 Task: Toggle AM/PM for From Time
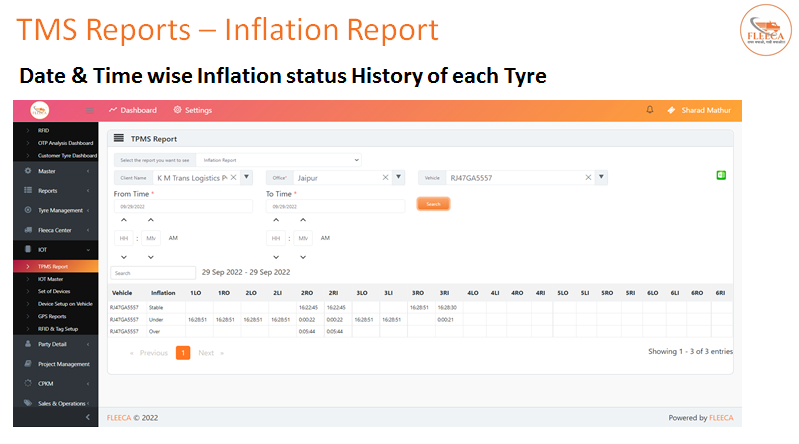(x=173, y=238)
